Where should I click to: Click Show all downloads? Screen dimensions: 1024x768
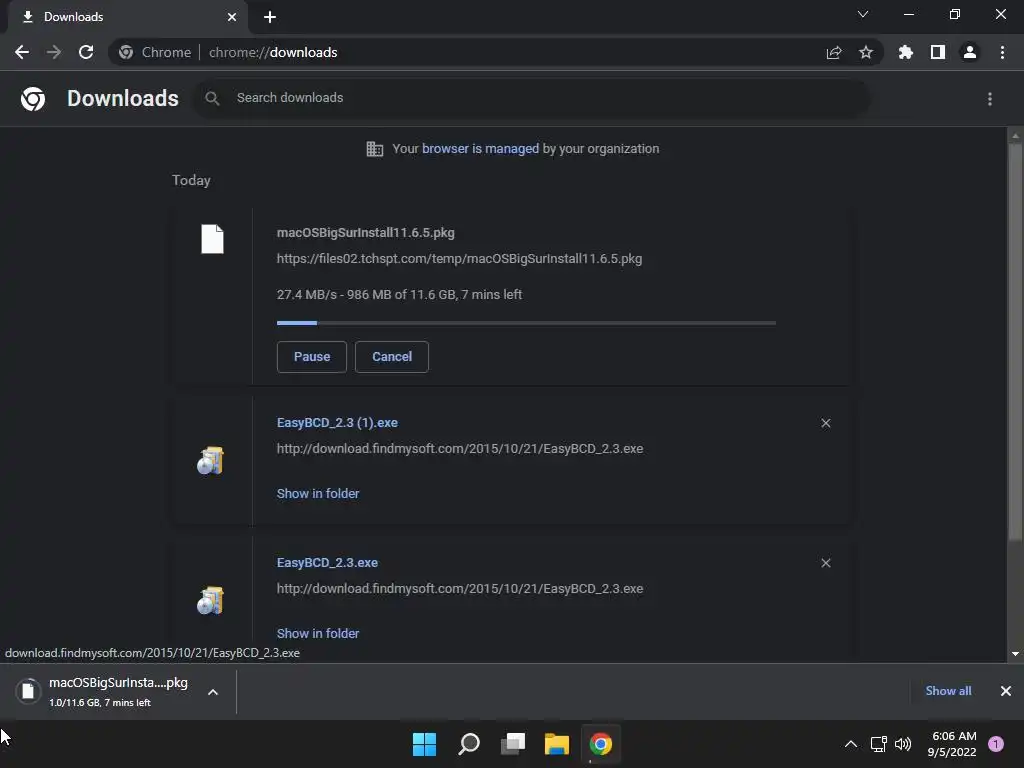[948, 691]
